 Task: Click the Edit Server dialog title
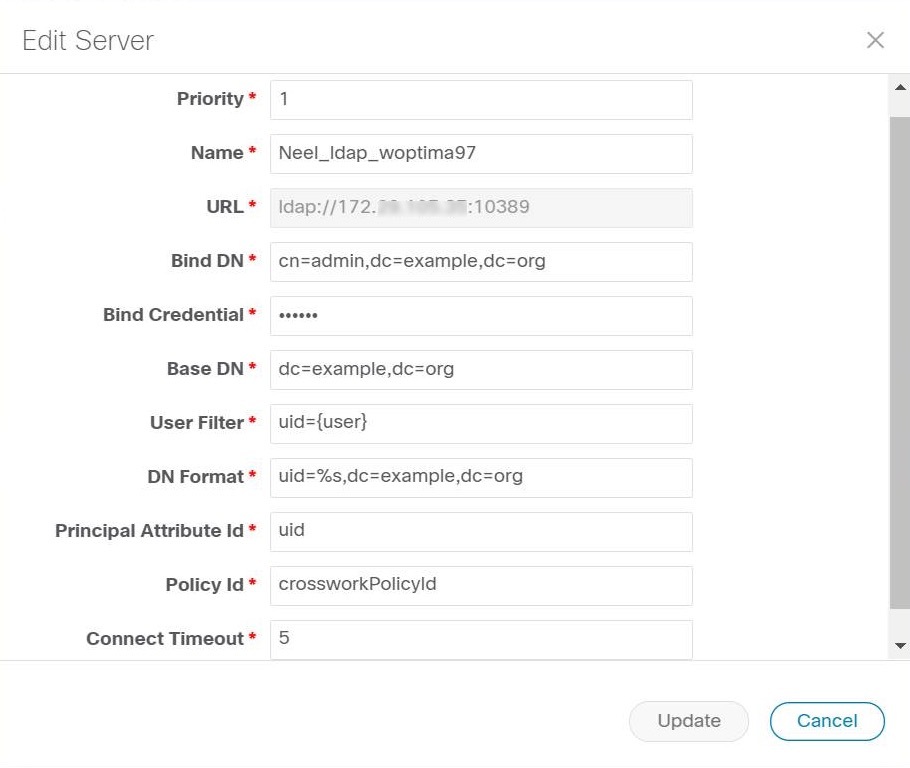[87, 41]
